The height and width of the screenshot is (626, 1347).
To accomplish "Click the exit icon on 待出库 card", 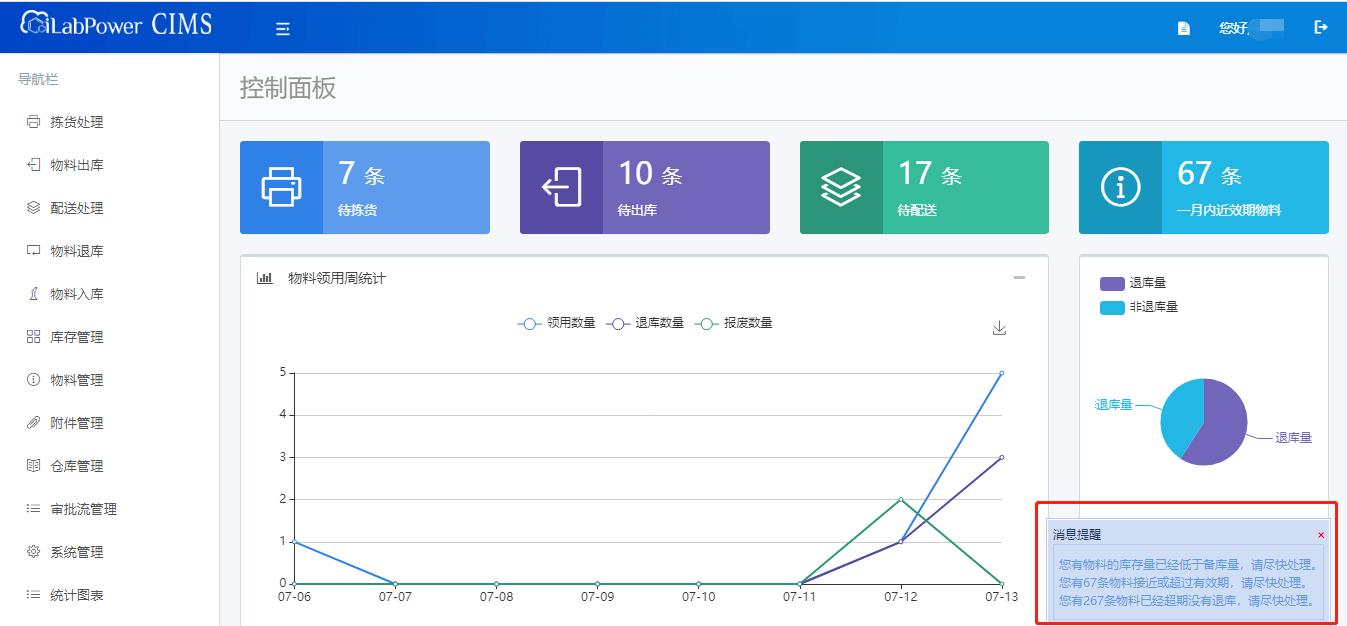I will 561,187.
